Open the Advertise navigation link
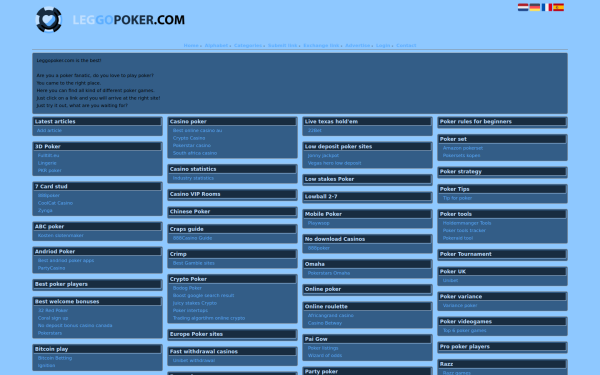This screenshot has width=600, height=375. coord(357,46)
